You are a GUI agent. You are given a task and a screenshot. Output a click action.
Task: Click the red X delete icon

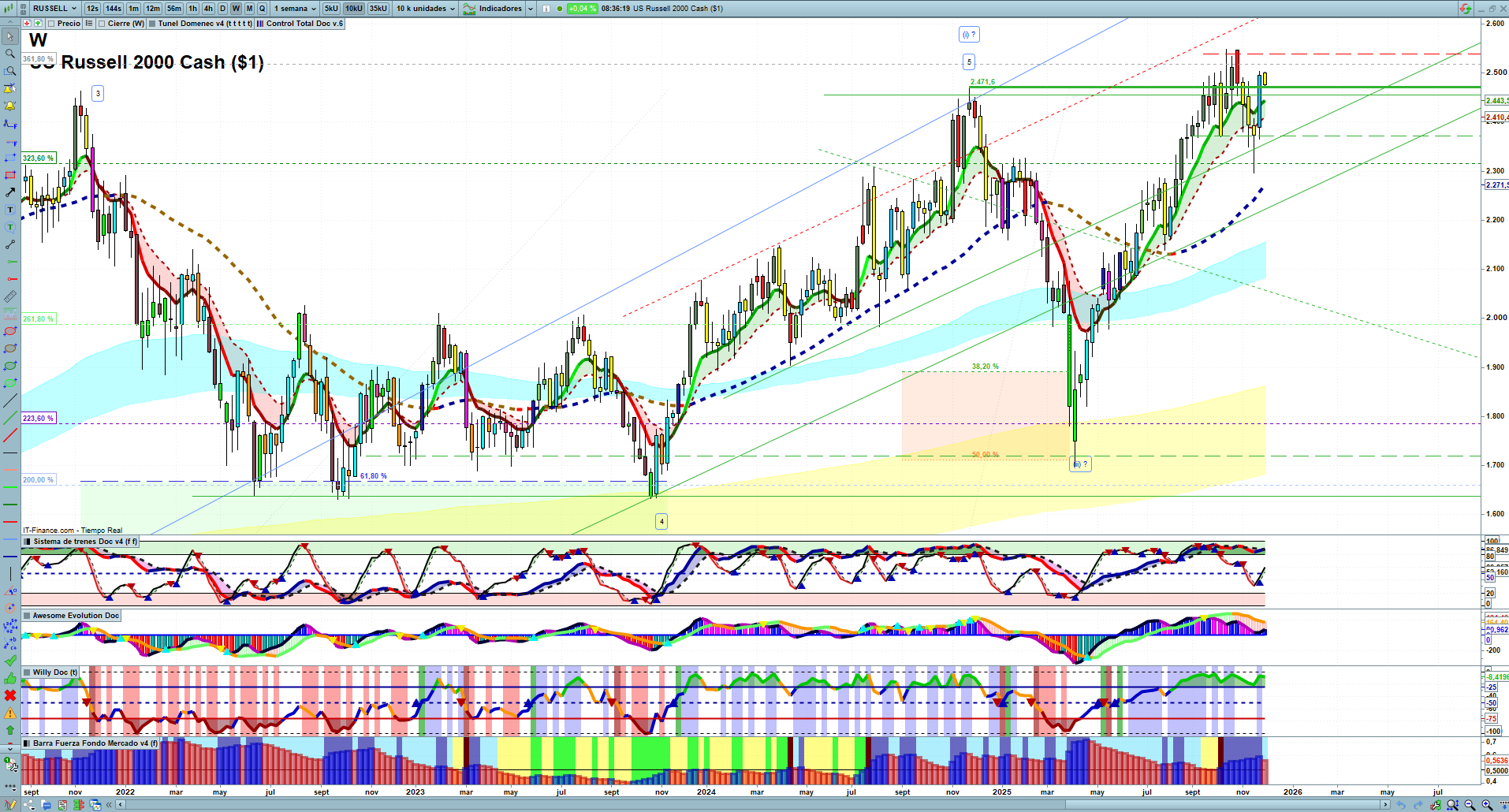pyautogui.click(x=10, y=695)
